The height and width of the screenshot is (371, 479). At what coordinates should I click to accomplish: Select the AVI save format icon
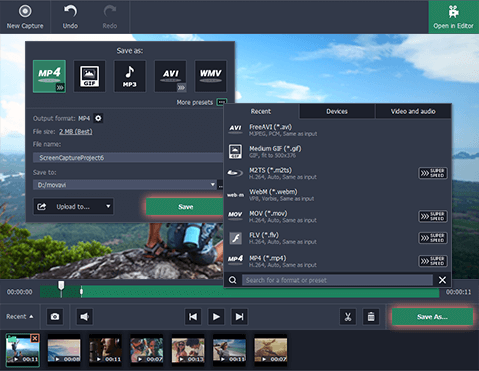[x=170, y=76]
